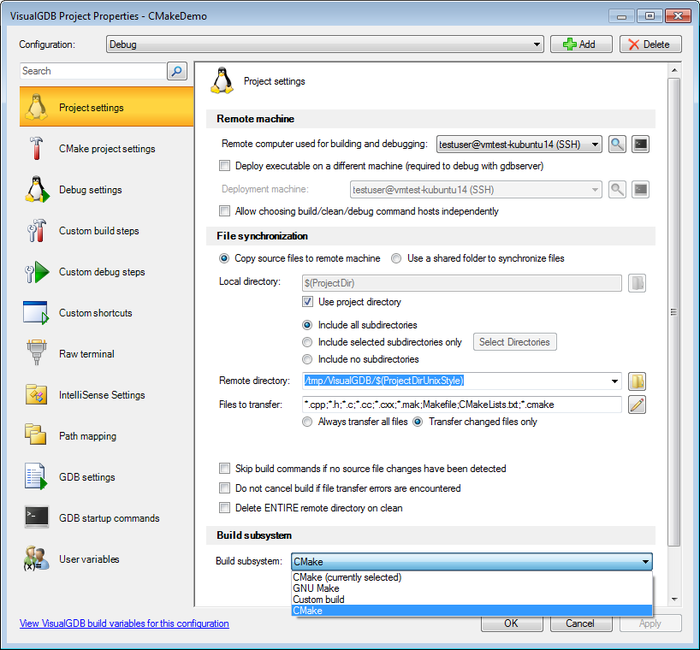The image size is (700, 650).
Task: Choose Always transfer all files
Action: [307, 421]
